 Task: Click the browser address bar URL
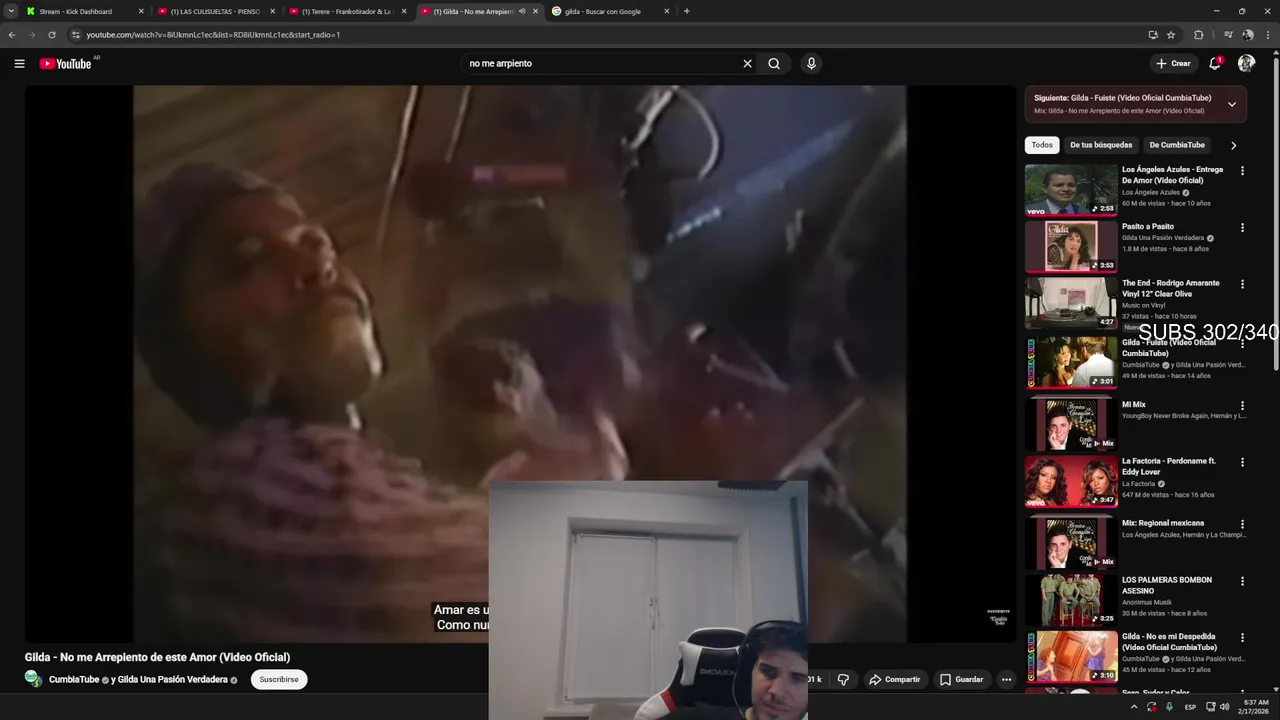coord(213,34)
